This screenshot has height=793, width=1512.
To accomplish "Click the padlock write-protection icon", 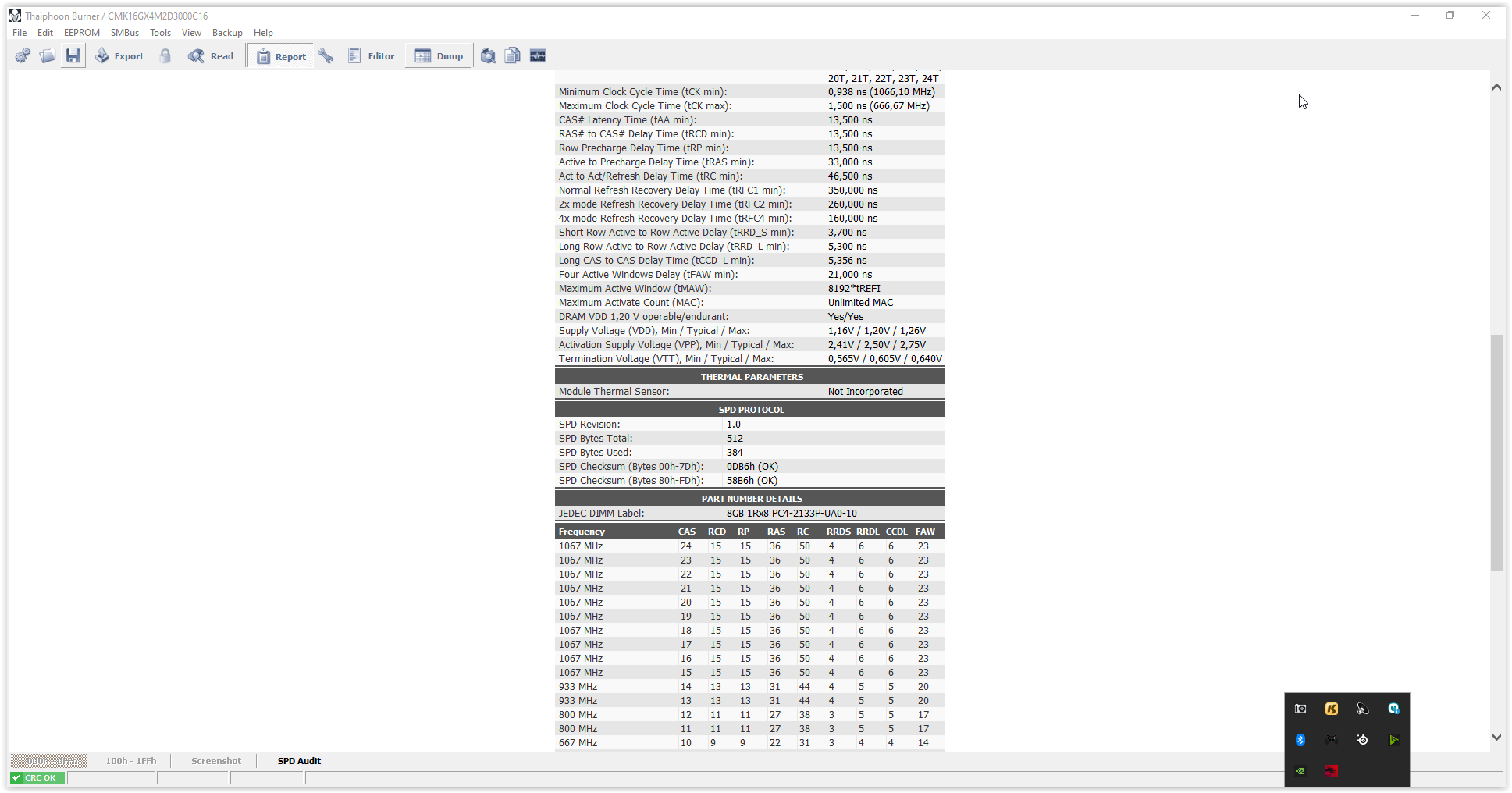I will [x=165, y=55].
